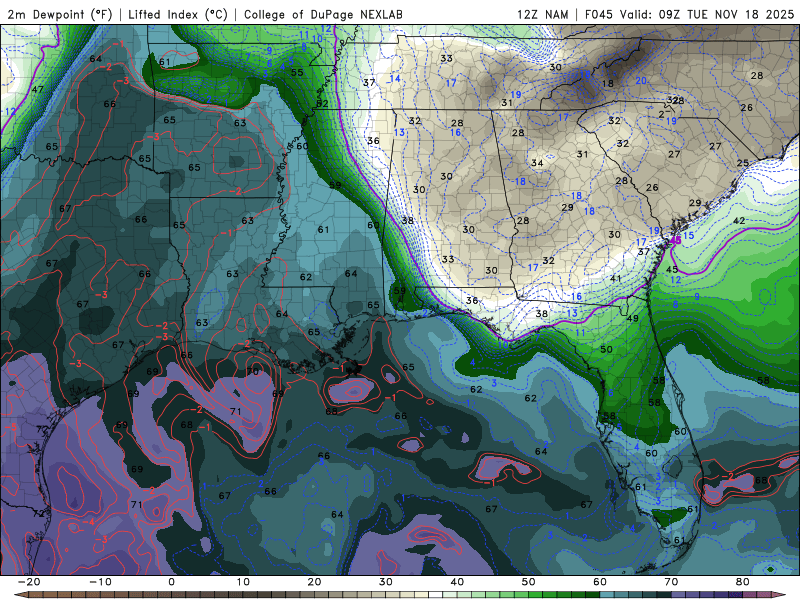Click the red '-4' lifted index label
This screenshot has height=600, width=800.
click(88, 522)
